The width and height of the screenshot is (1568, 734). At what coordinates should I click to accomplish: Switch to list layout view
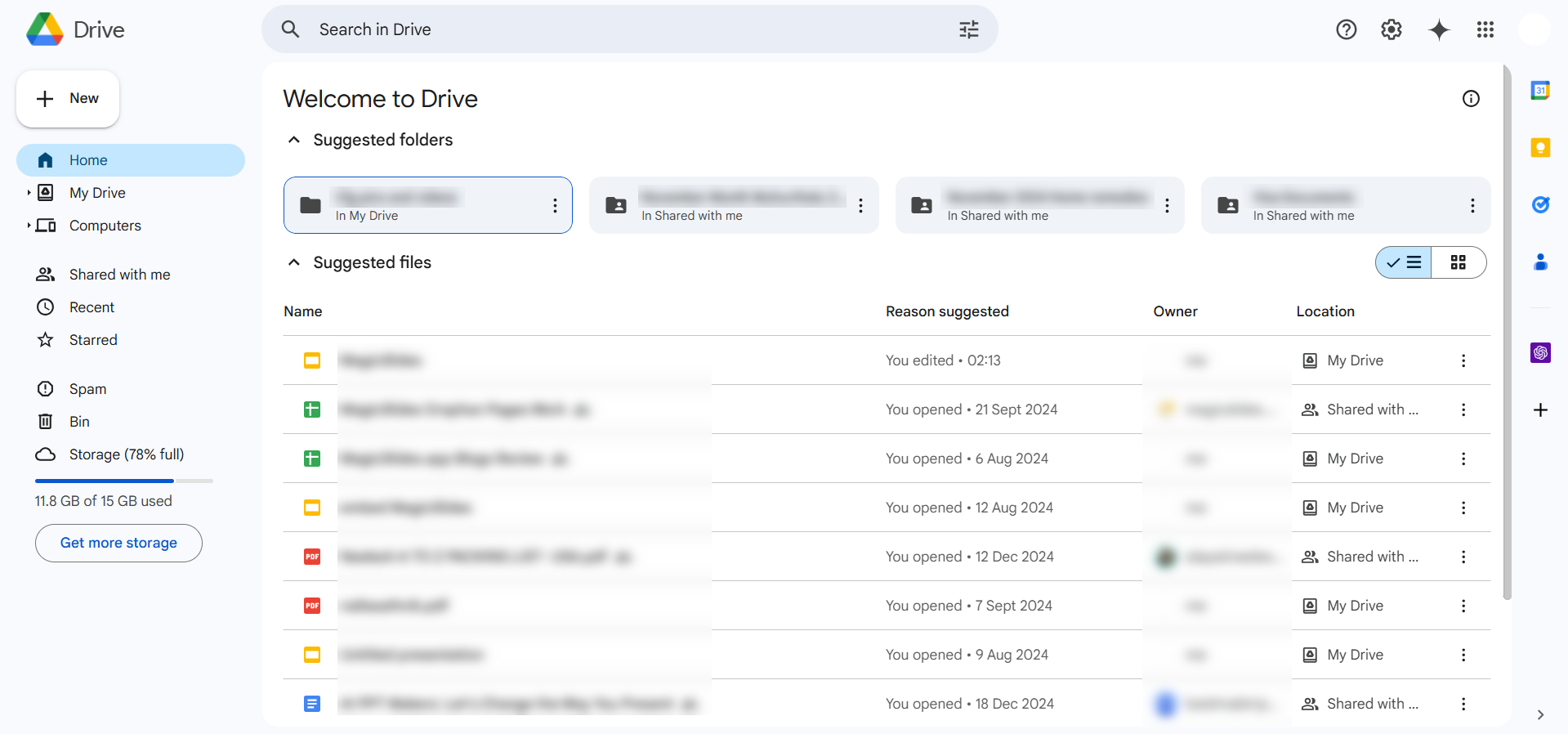point(1404,262)
